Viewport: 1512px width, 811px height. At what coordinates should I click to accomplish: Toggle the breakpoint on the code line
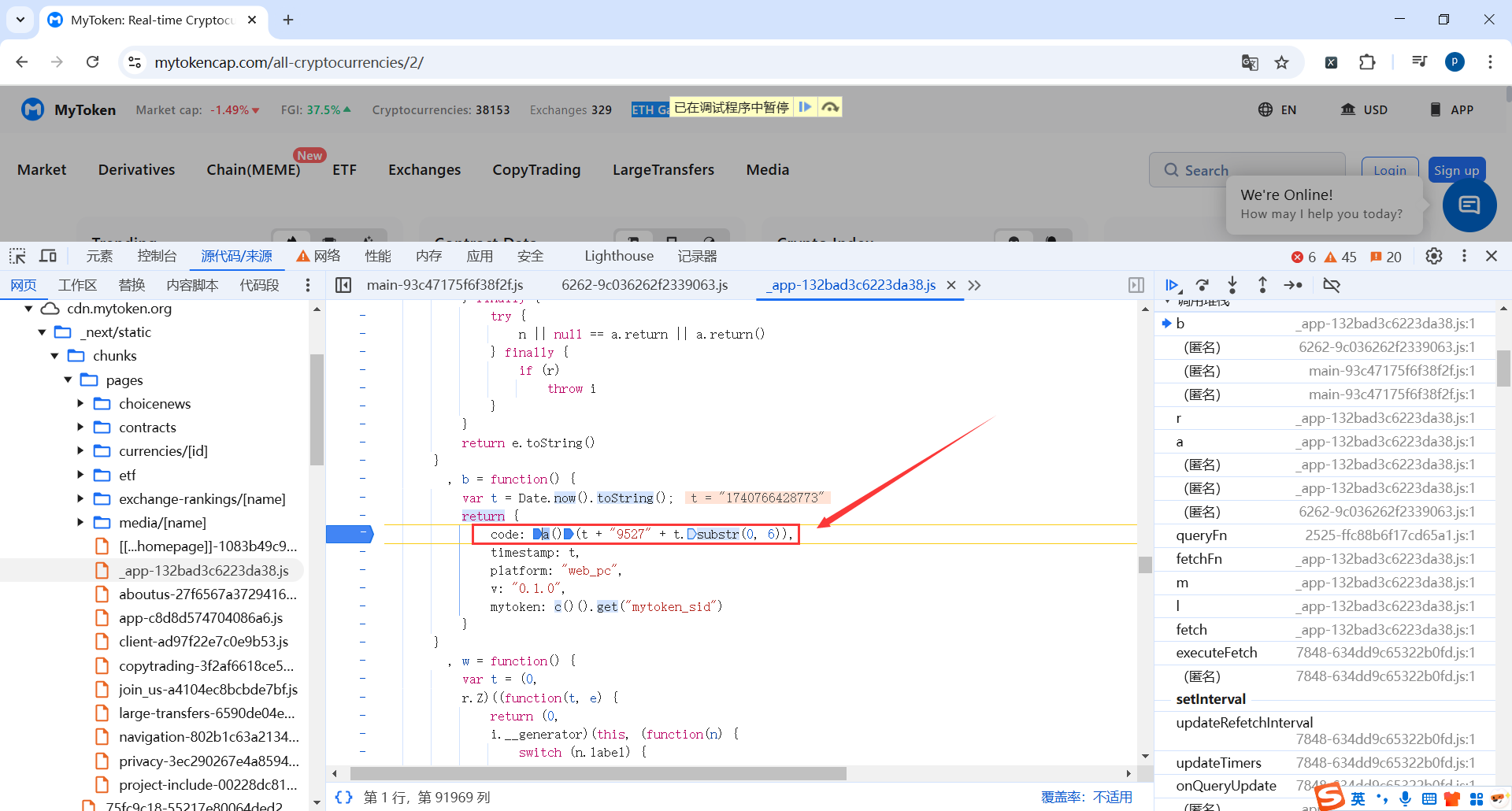(x=349, y=534)
